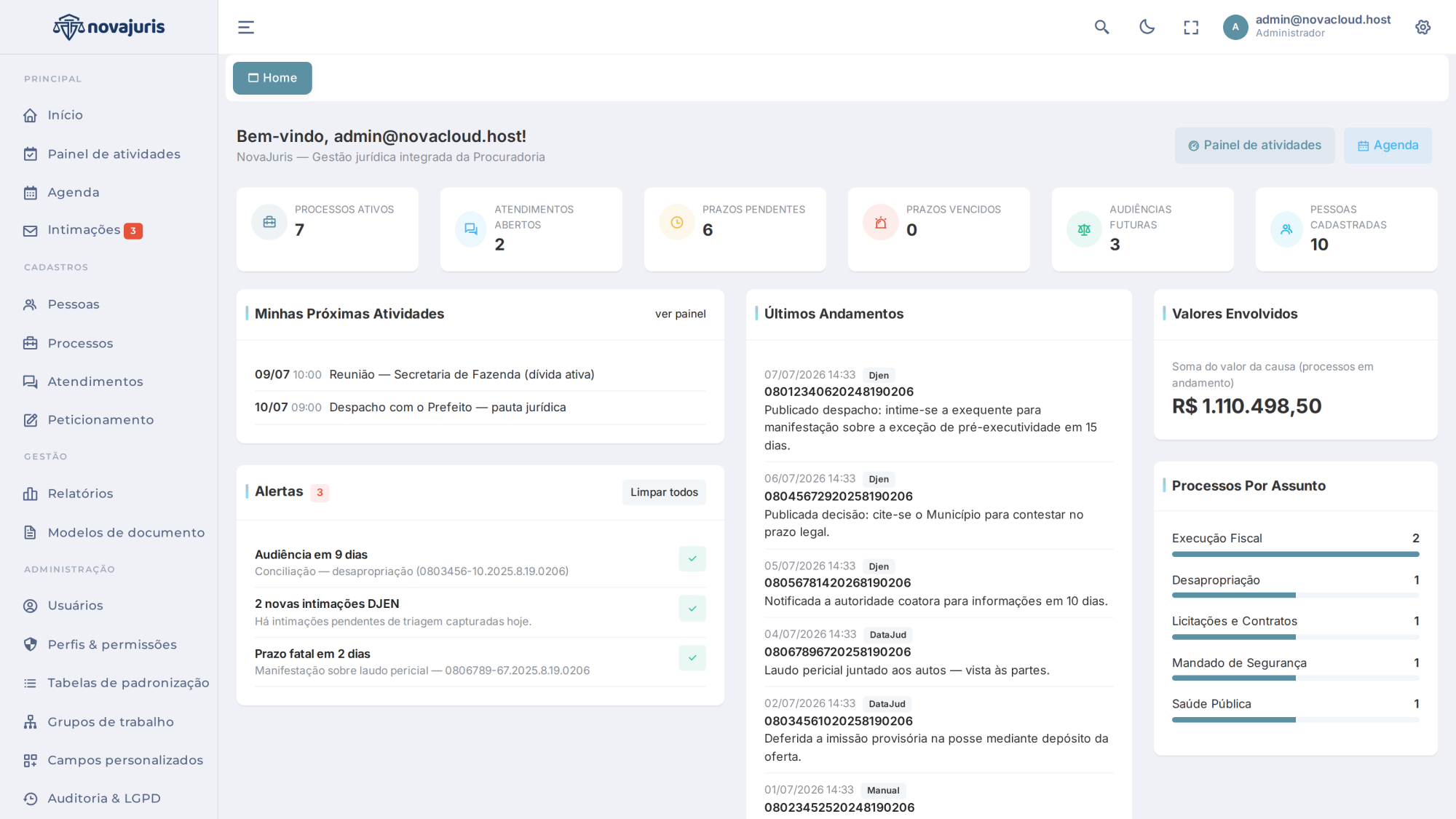Viewport: 1456px width, 819px height.
Task: Select the Reunião Secretaria de Fazenda activity
Action: [480, 374]
